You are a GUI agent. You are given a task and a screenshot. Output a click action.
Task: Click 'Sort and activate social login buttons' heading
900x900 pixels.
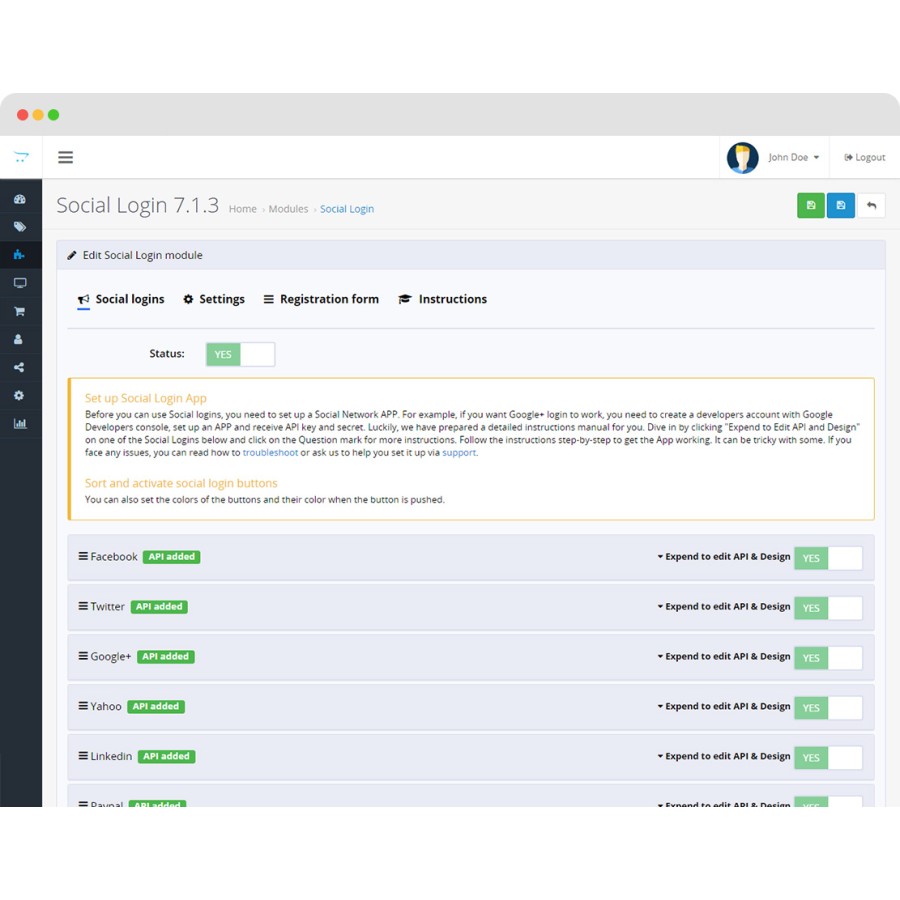point(181,483)
